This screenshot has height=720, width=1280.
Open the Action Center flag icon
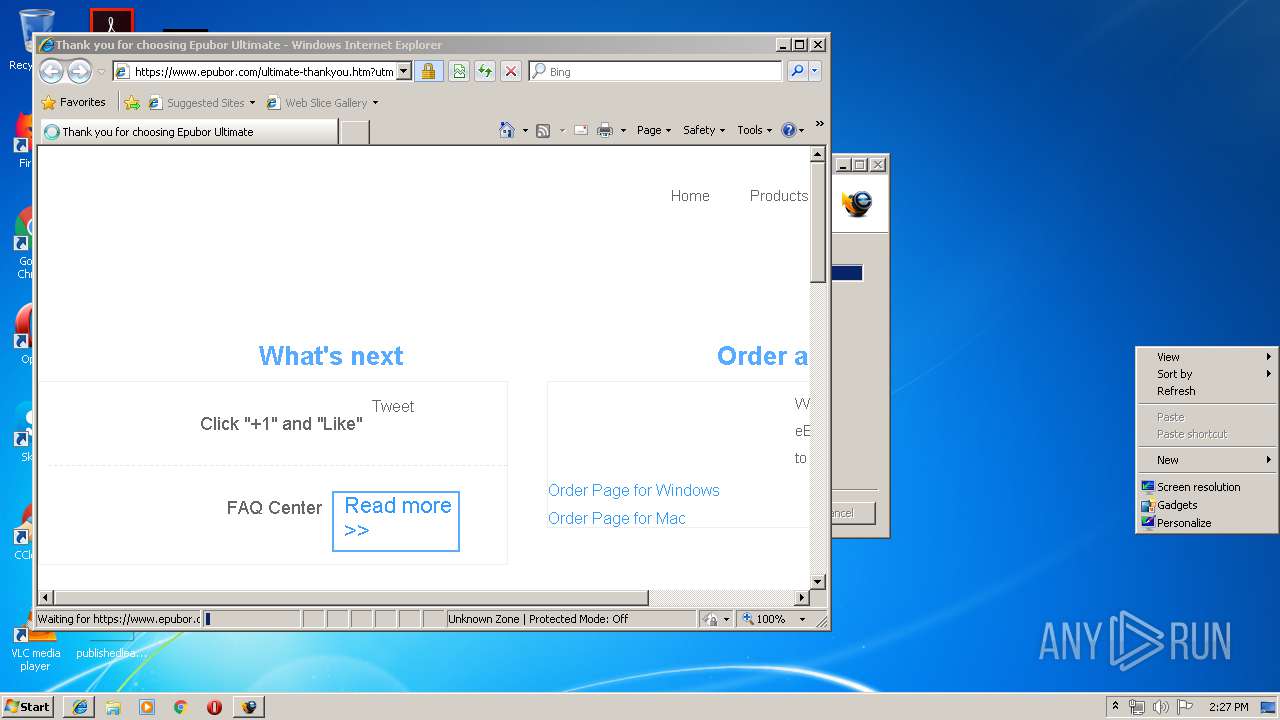point(1185,707)
